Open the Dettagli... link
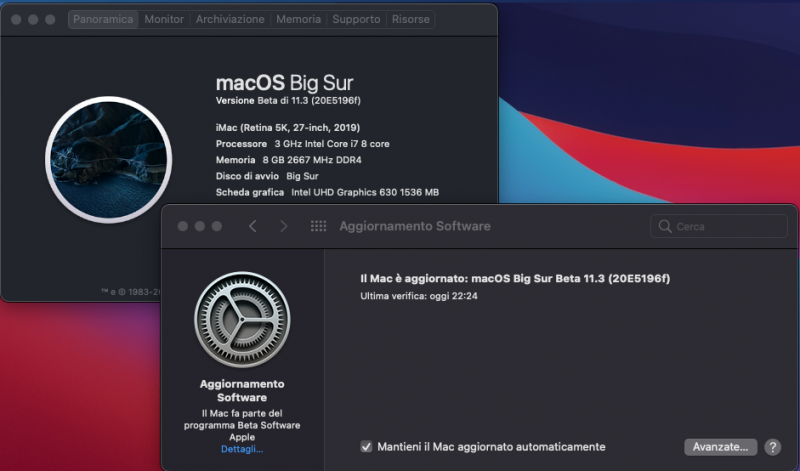This screenshot has height=471, width=800. click(x=242, y=449)
